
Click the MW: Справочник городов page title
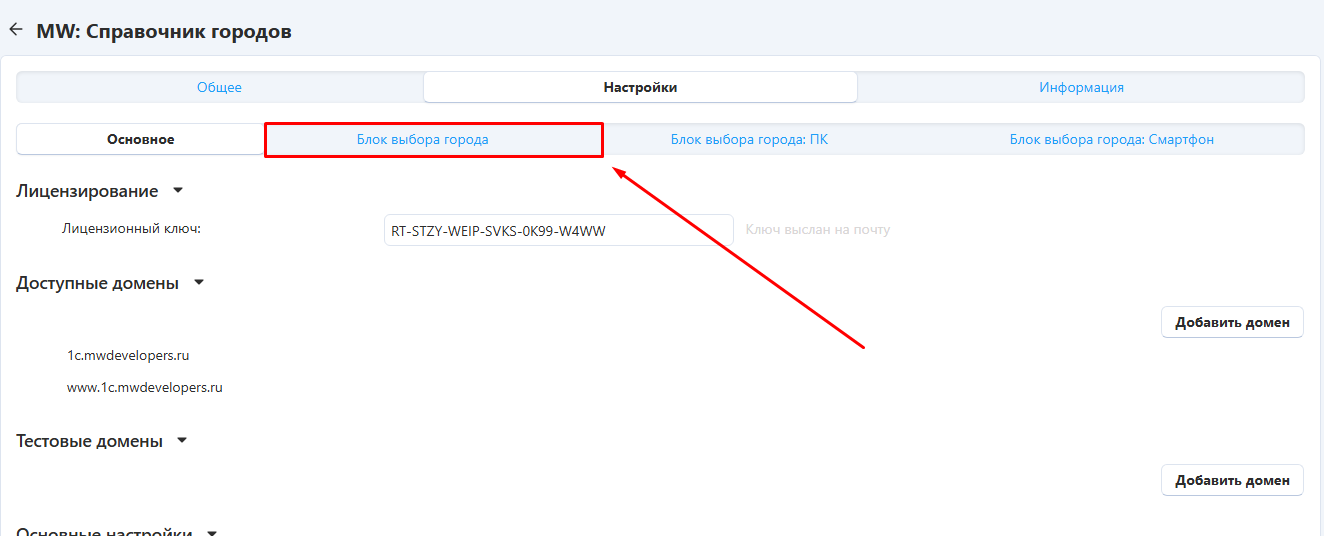coord(164,31)
